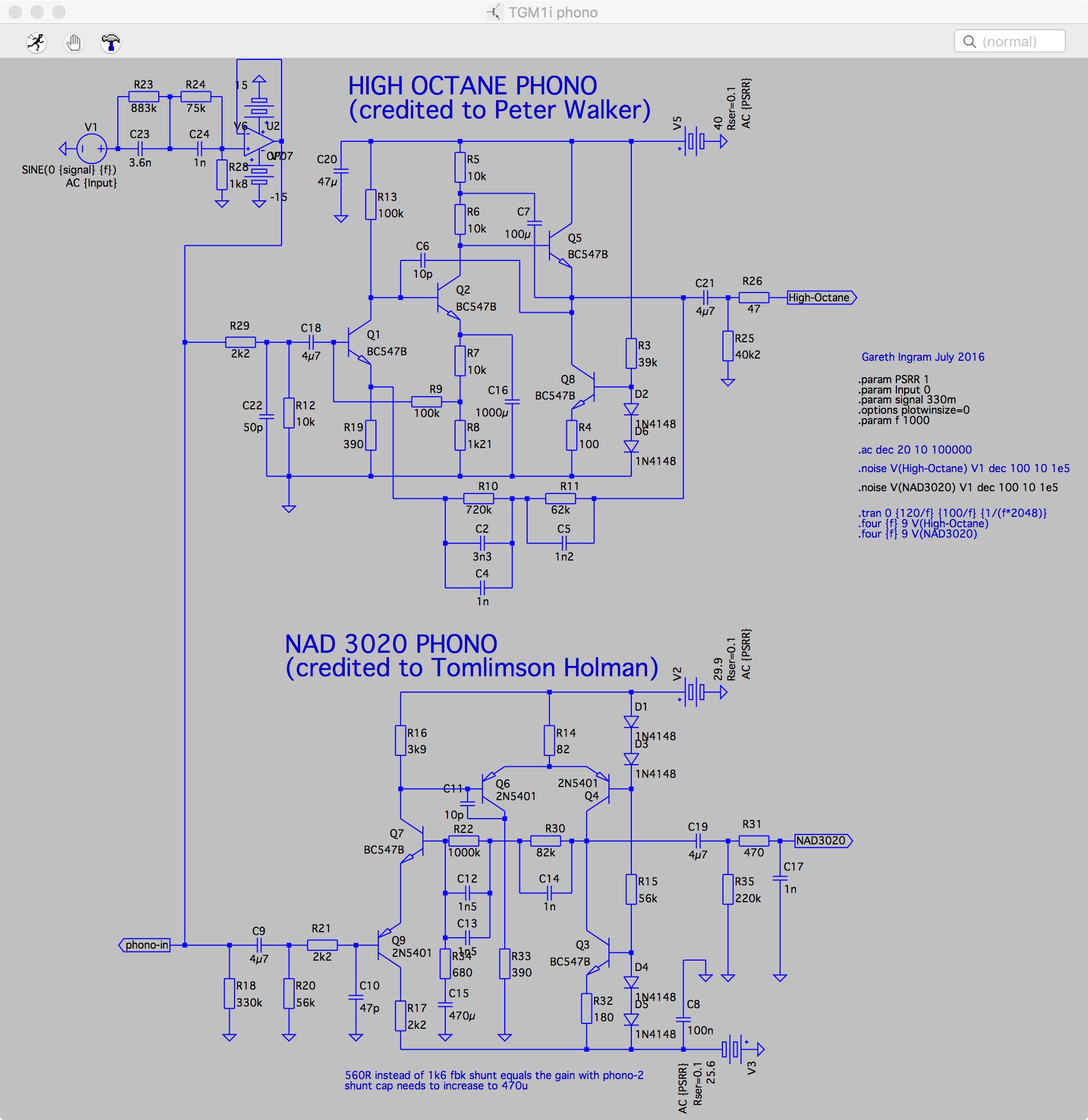This screenshot has height=1120, width=1088.
Task: Select diode D2 1N4148 symbol
Action: pos(631,409)
